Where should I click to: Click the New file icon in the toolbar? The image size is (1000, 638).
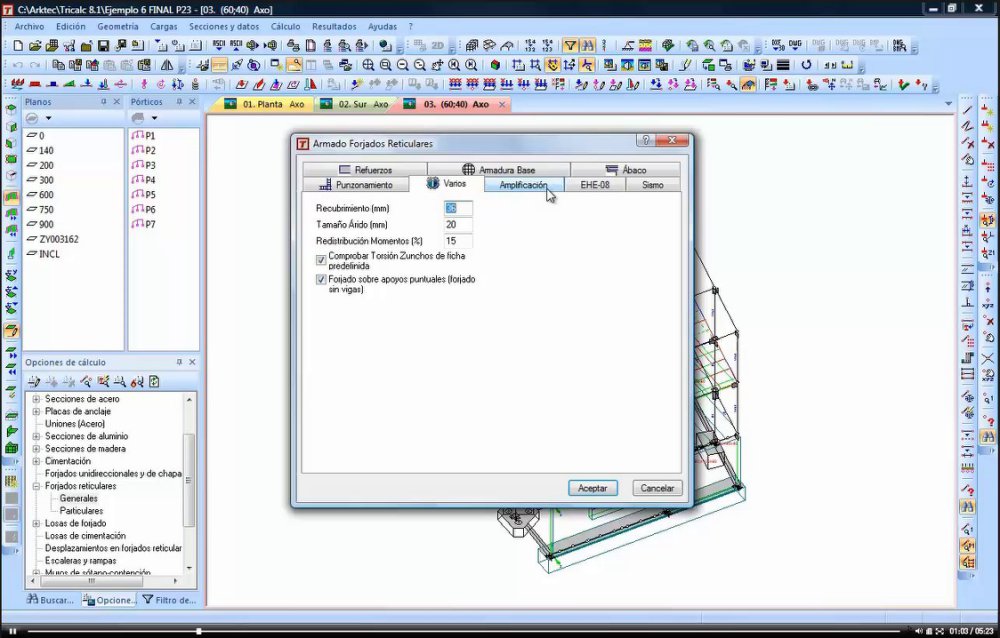click(18, 45)
